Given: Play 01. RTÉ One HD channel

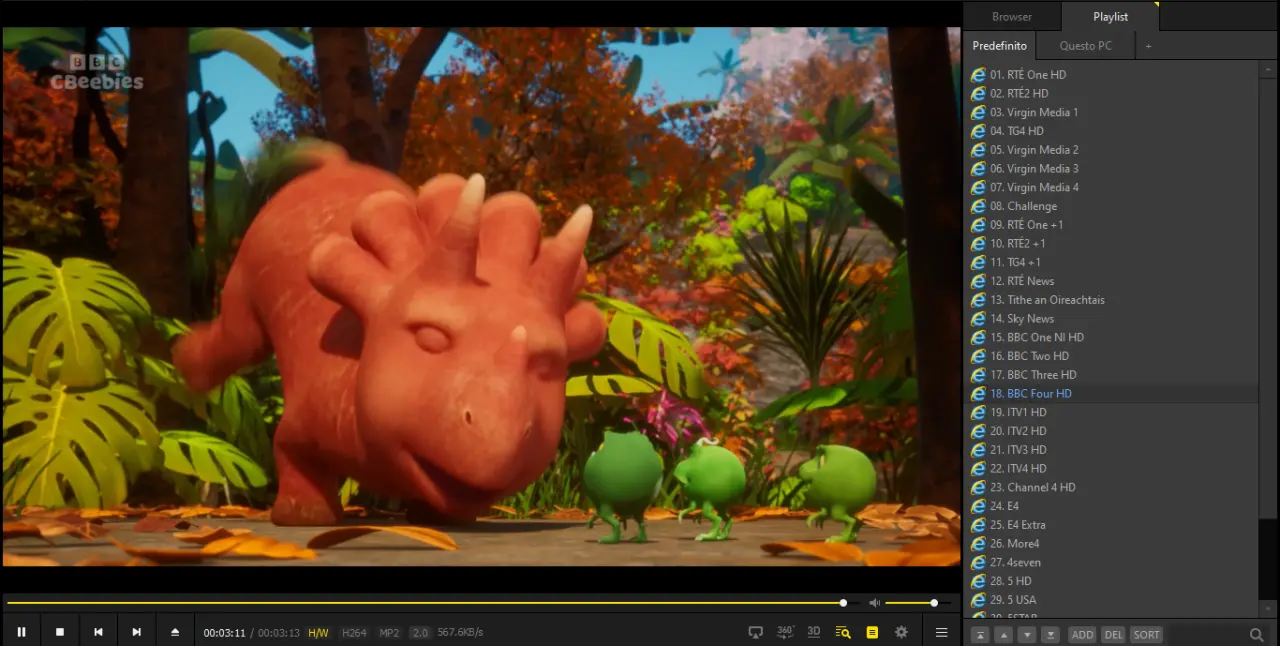Looking at the screenshot, I should [x=1112, y=74].
